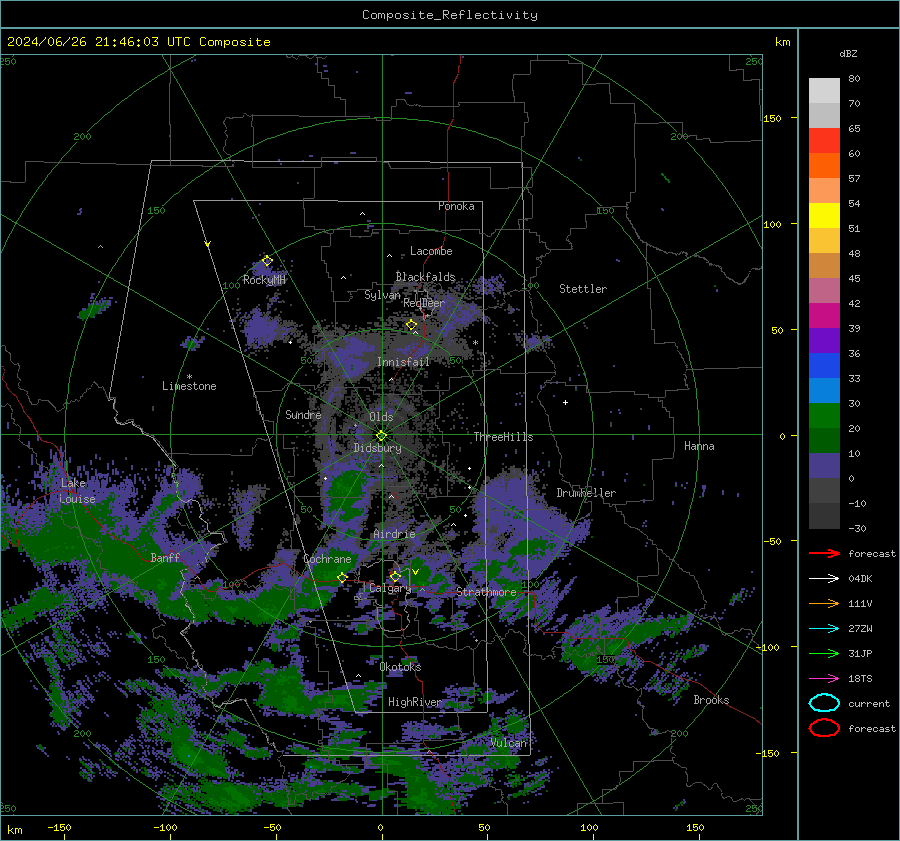
Task: Click the purple 36–39 dBZ swatch
Action: 824,340
